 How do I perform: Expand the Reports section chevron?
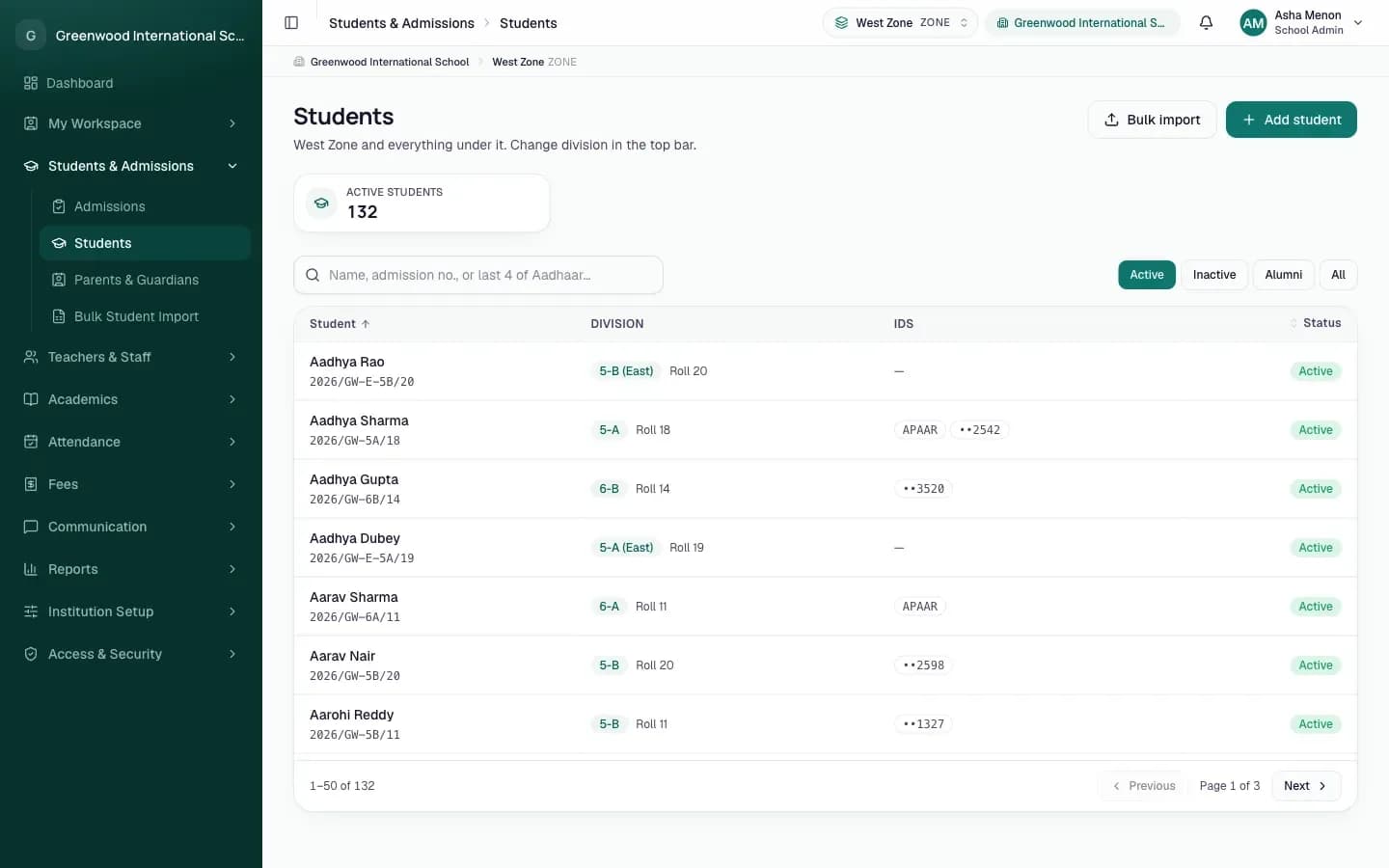click(232, 569)
